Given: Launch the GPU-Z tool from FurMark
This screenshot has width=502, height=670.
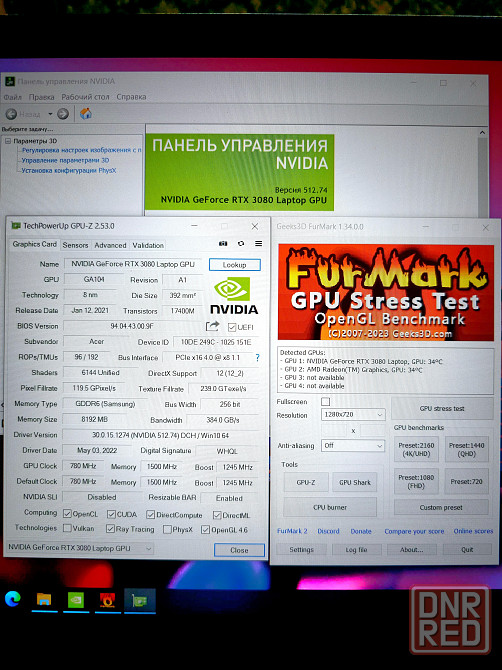Looking at the screenshot, I should pos(306,482).
